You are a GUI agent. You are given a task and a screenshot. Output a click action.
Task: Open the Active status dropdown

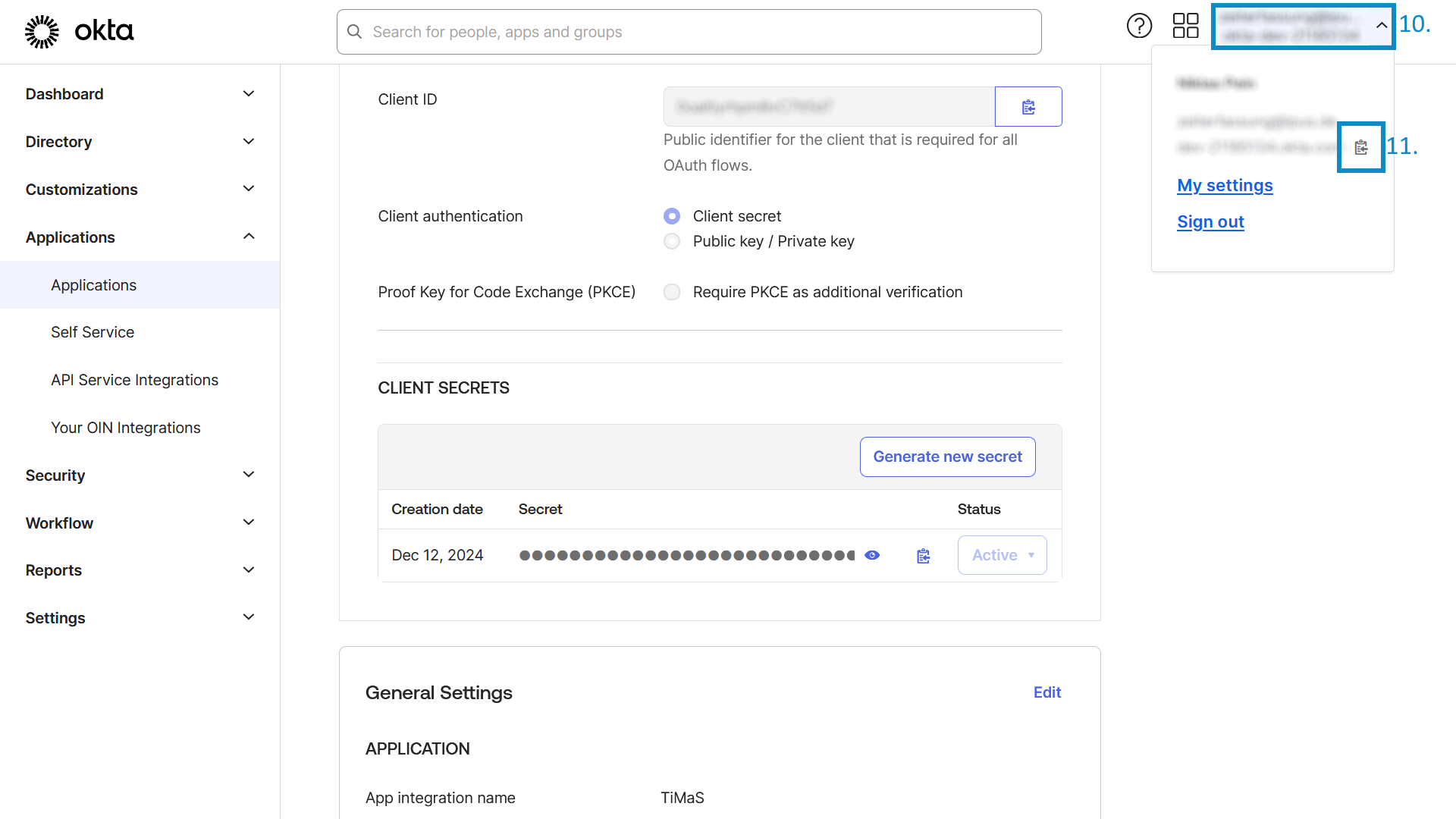pyautogui.click(x=1002, y=555)
